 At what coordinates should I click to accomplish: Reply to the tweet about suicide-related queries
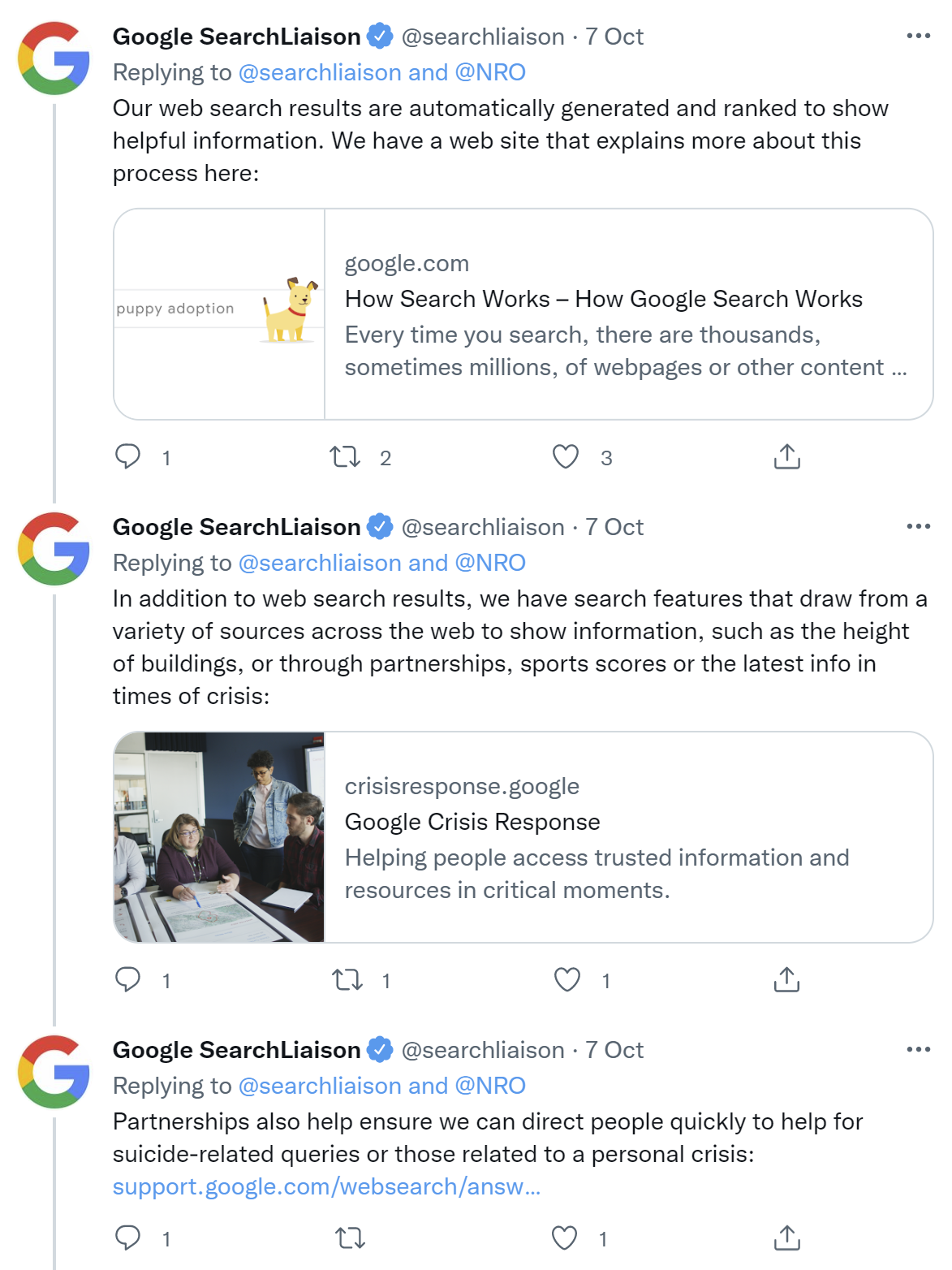(x=130, y=1238)
